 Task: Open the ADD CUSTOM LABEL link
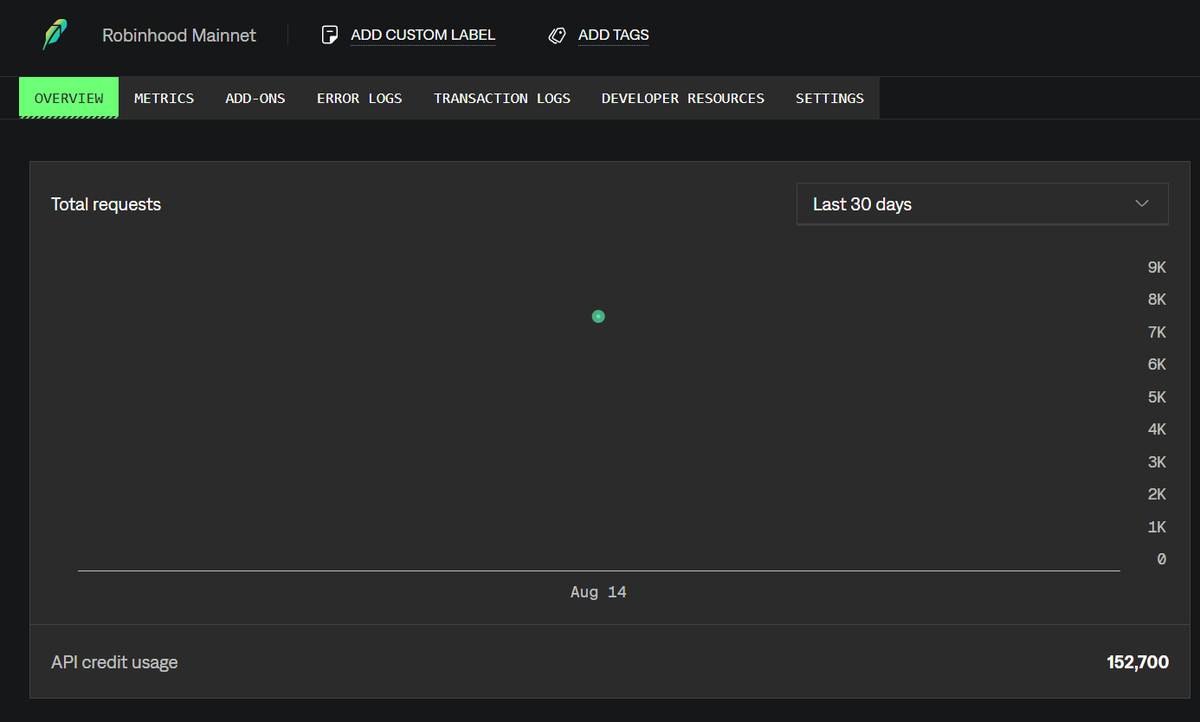(x=423, y=35)
